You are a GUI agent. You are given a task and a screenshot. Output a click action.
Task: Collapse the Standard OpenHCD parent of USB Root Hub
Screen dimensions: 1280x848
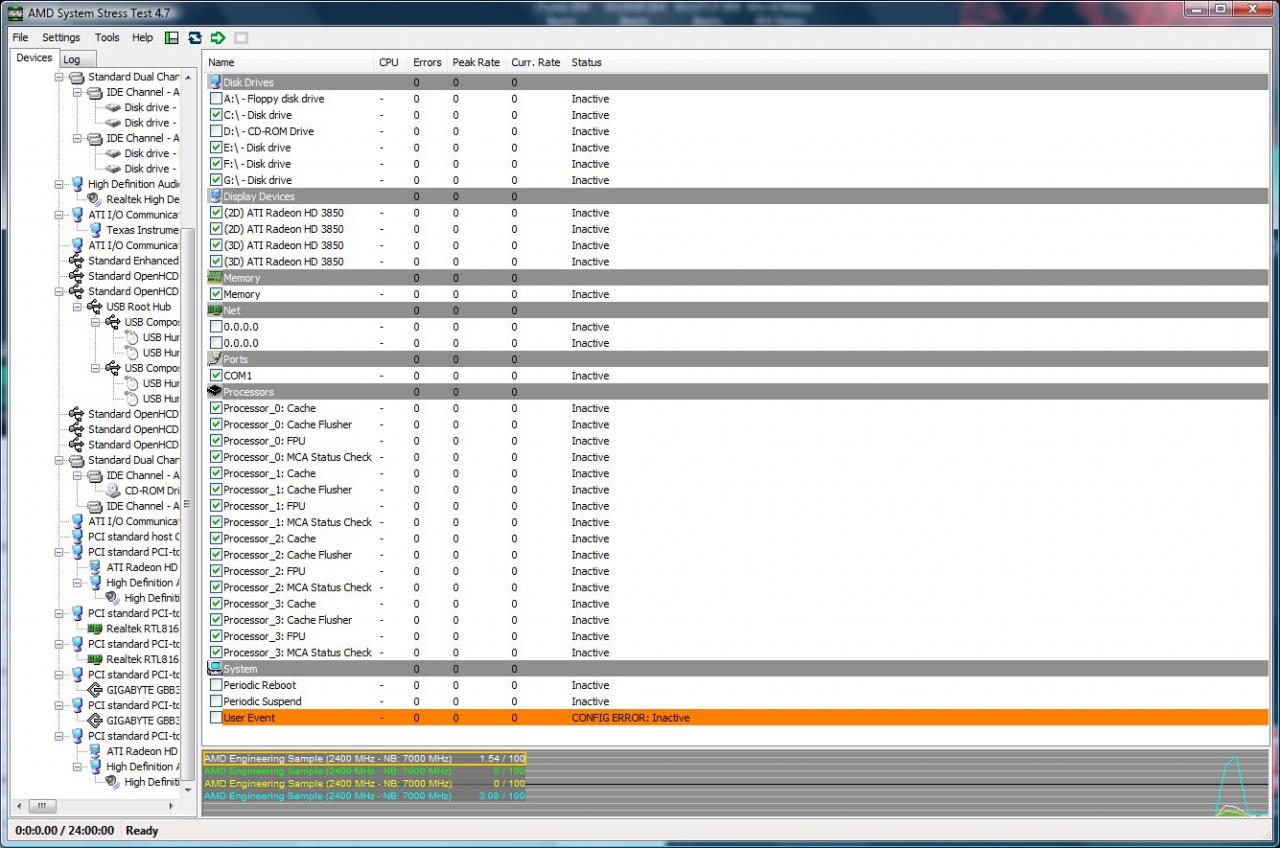pos(59,292)
